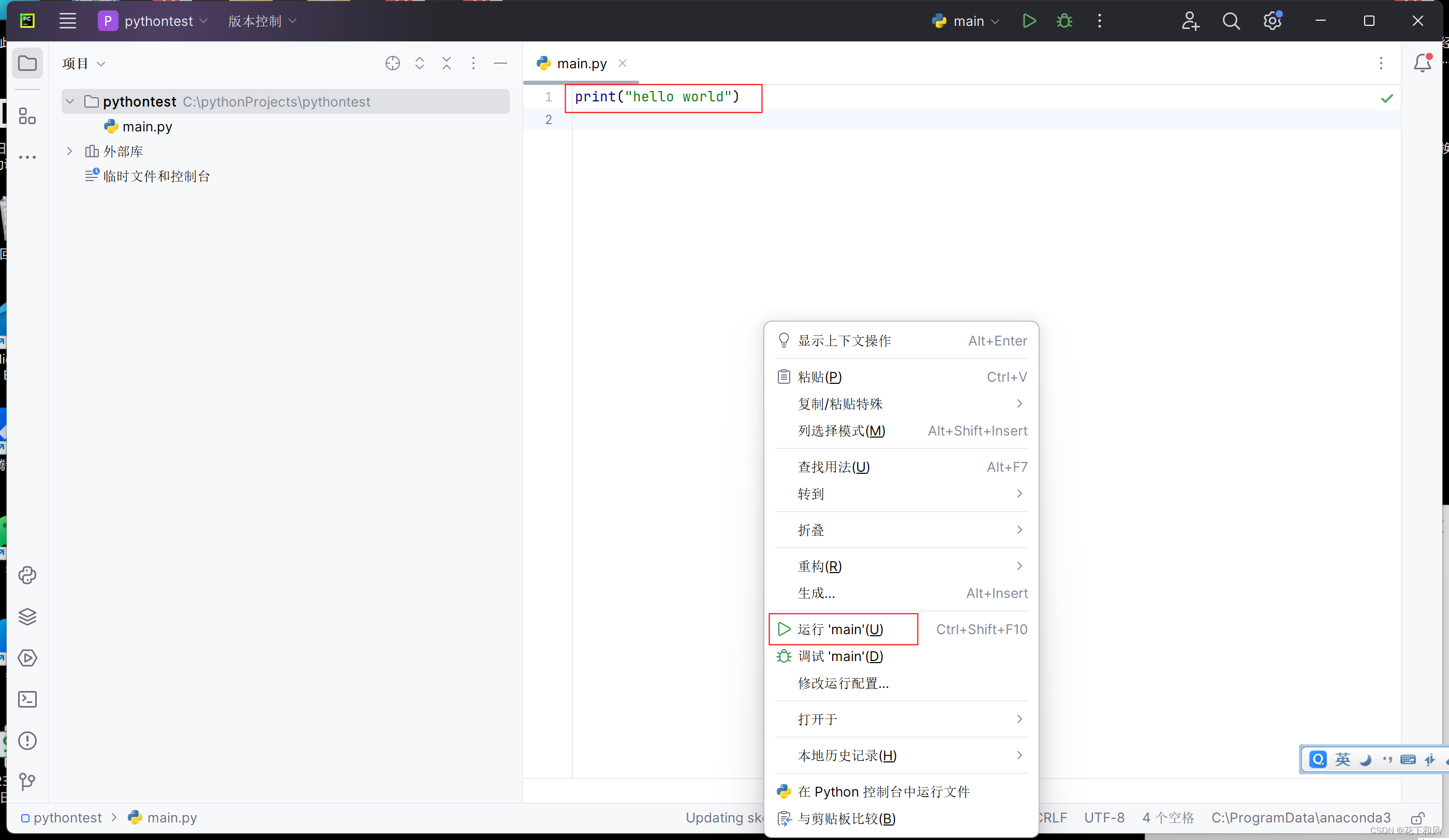
Task: Open the main run configuration dropdown
Action: pyautogui.click(x=968, y=21)
